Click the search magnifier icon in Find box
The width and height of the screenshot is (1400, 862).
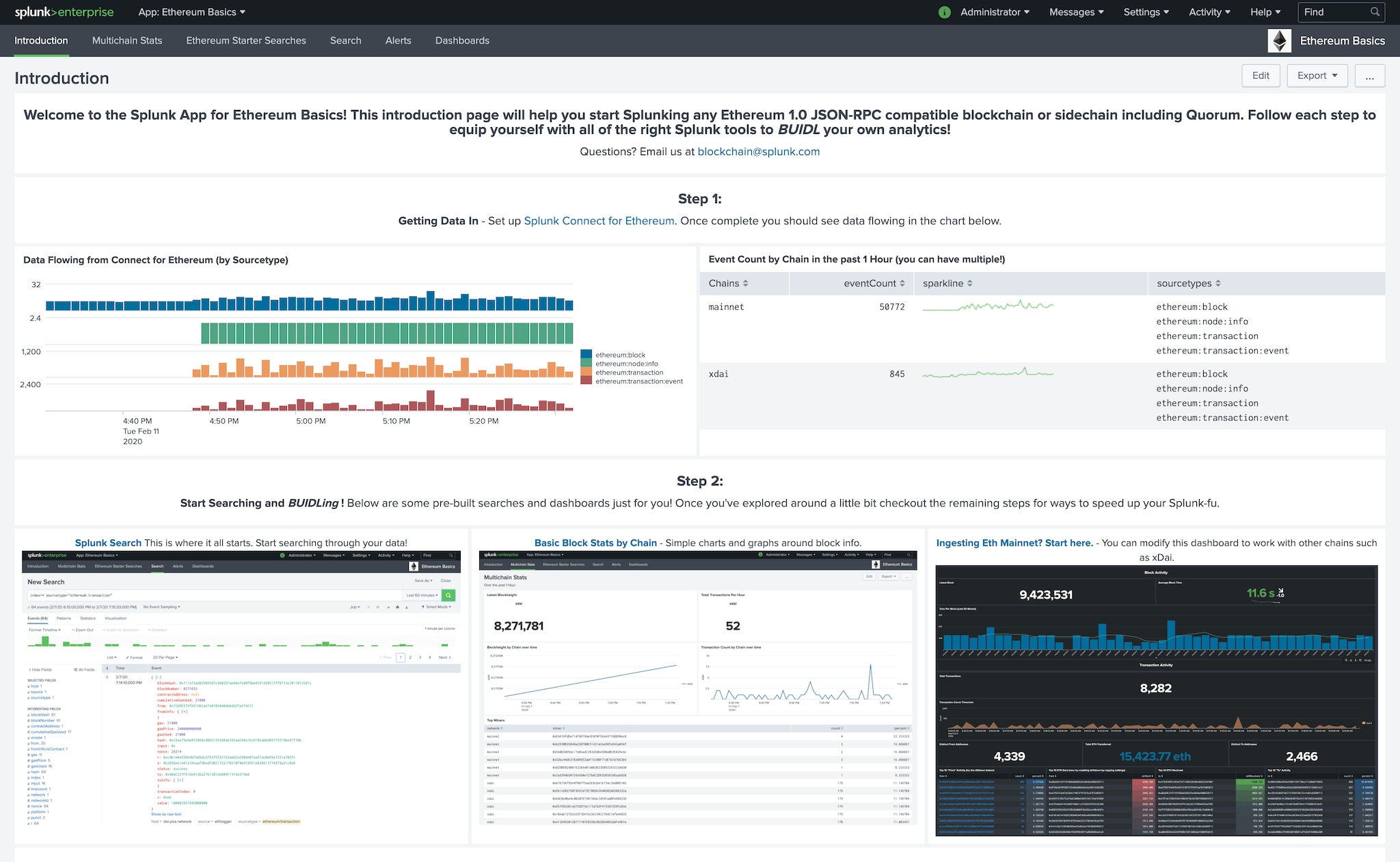point(1375,12)
